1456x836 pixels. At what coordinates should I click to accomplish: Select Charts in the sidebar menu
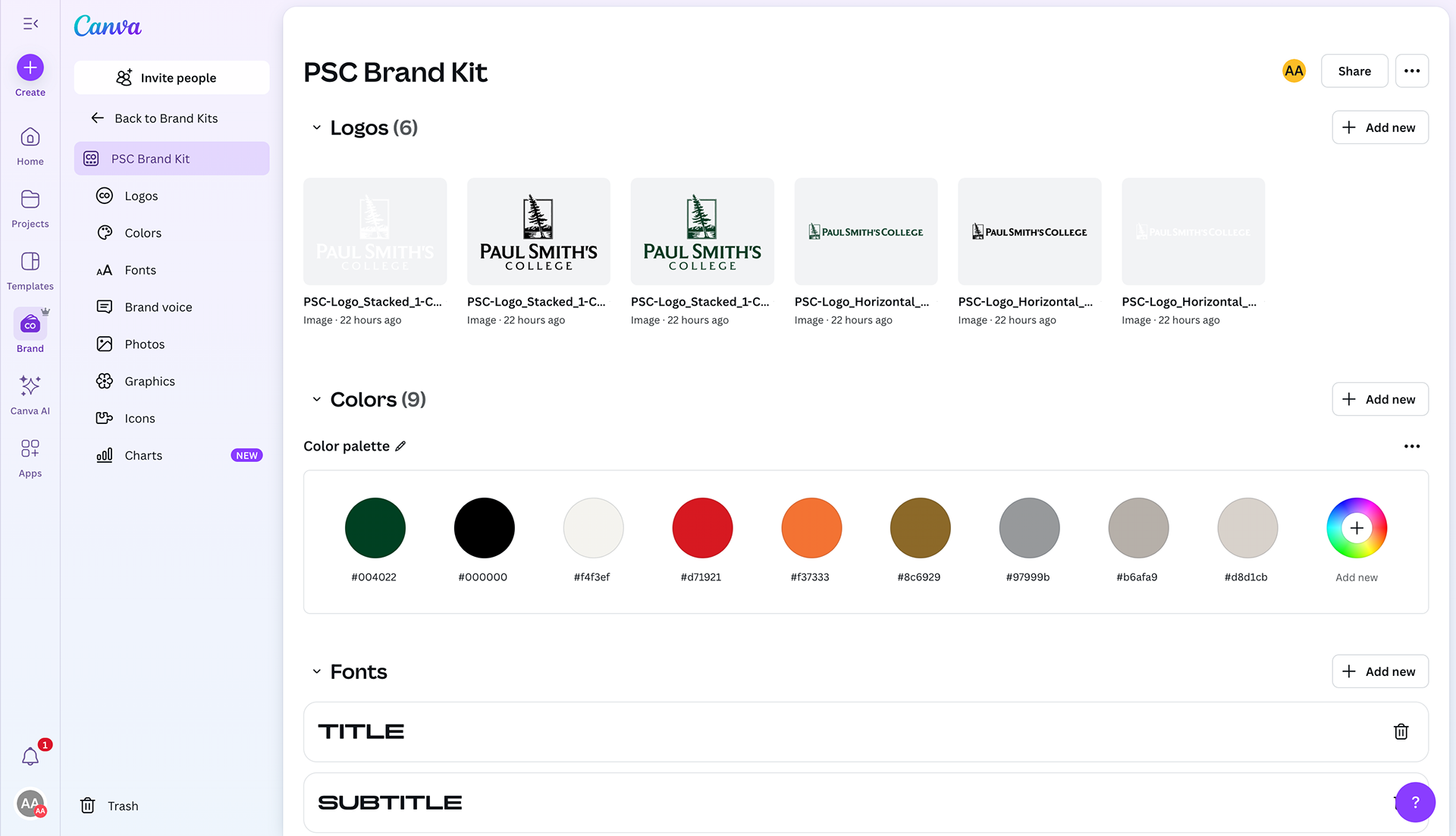pos(143,455)
